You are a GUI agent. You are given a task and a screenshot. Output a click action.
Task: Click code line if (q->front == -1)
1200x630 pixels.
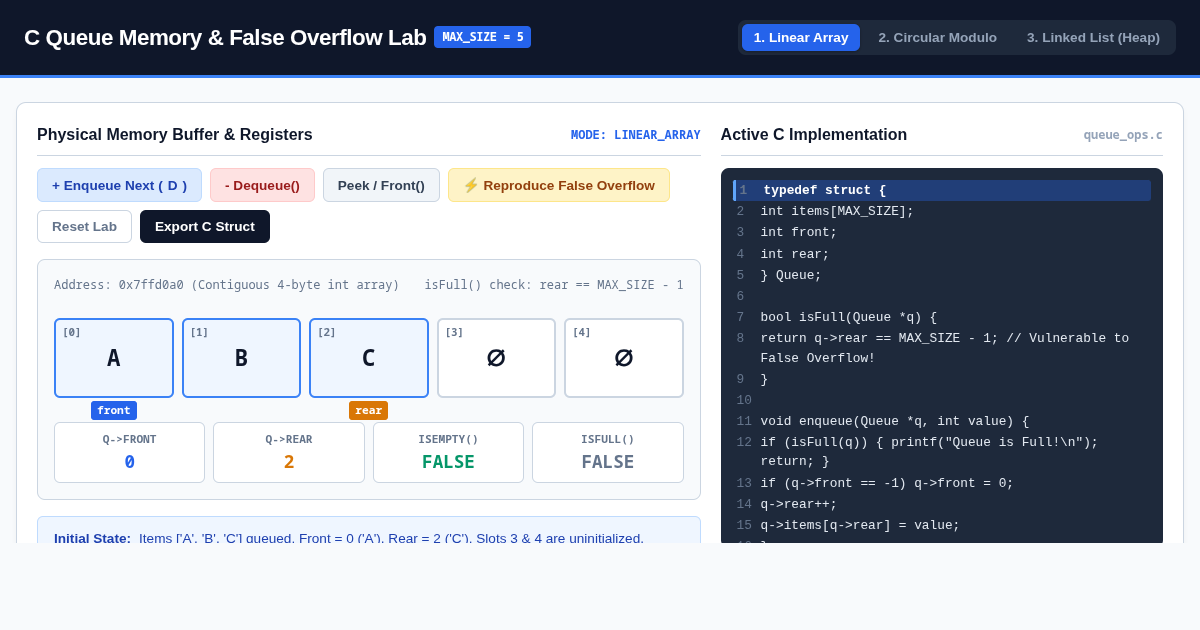[942, 483]
